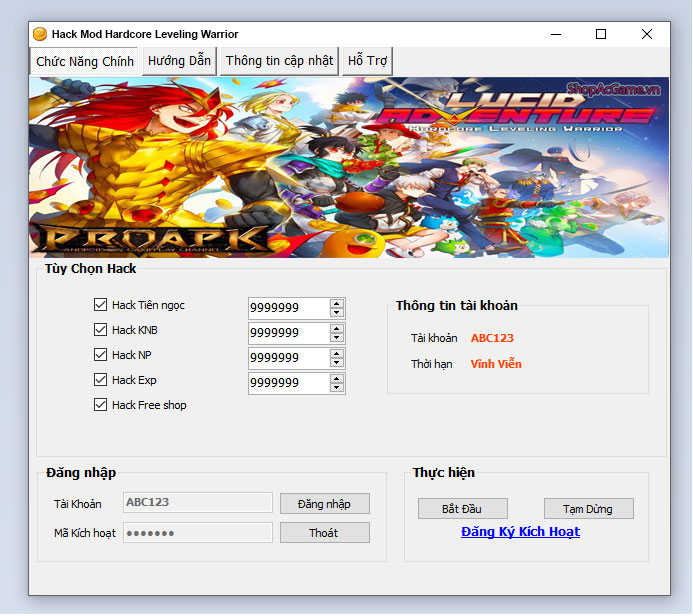This screenshot has width=693, height=616.
Task: Close the Hack Mod window
Action: tap(647, 34)
